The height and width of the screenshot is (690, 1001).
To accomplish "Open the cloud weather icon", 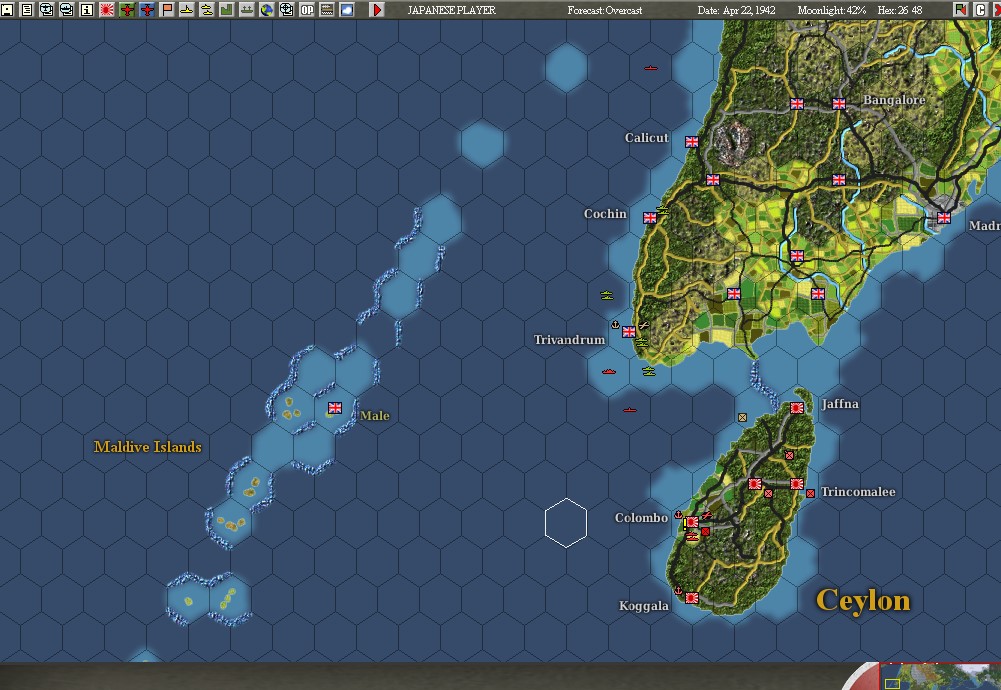I will click(347, 10).
